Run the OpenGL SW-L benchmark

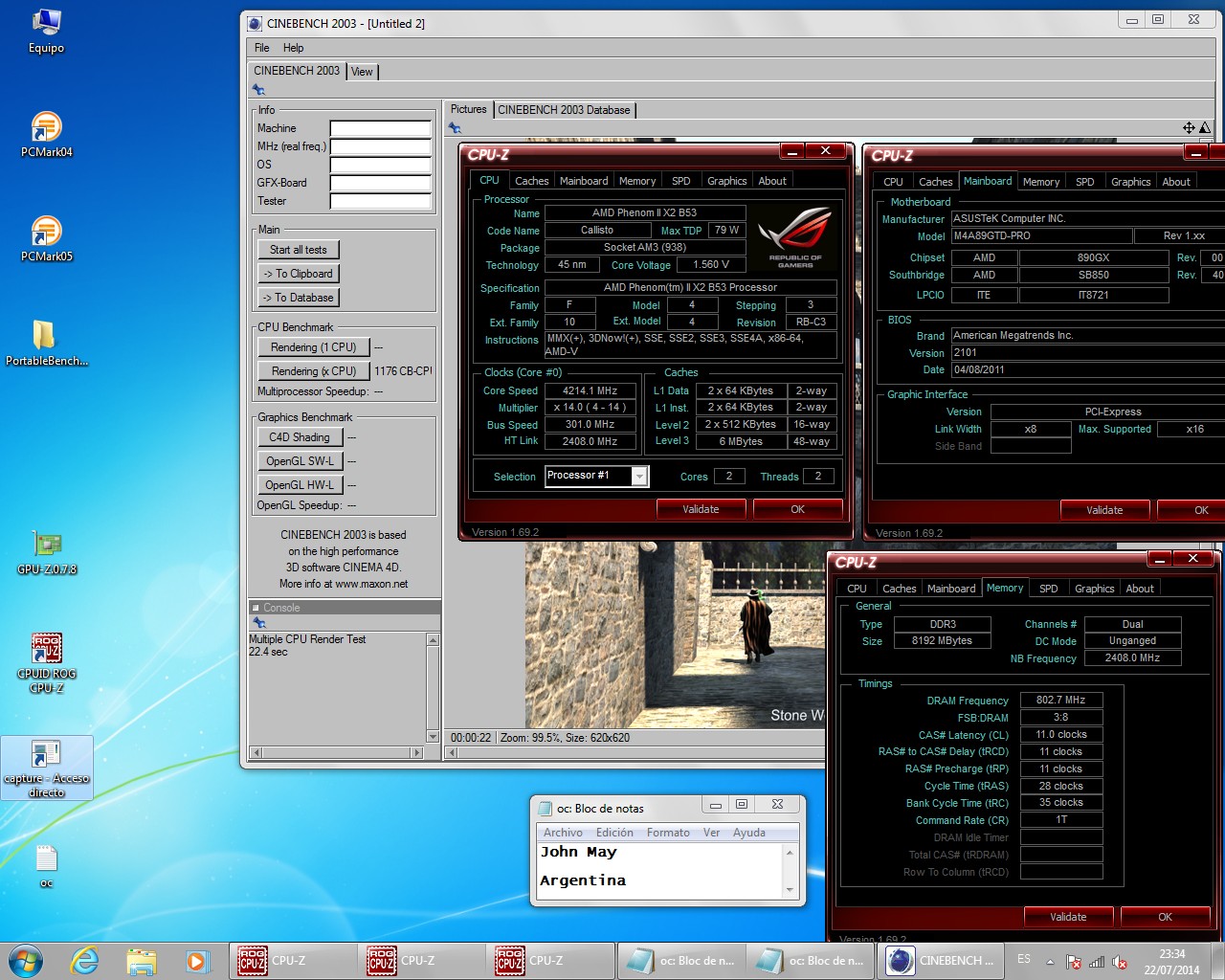300,461
